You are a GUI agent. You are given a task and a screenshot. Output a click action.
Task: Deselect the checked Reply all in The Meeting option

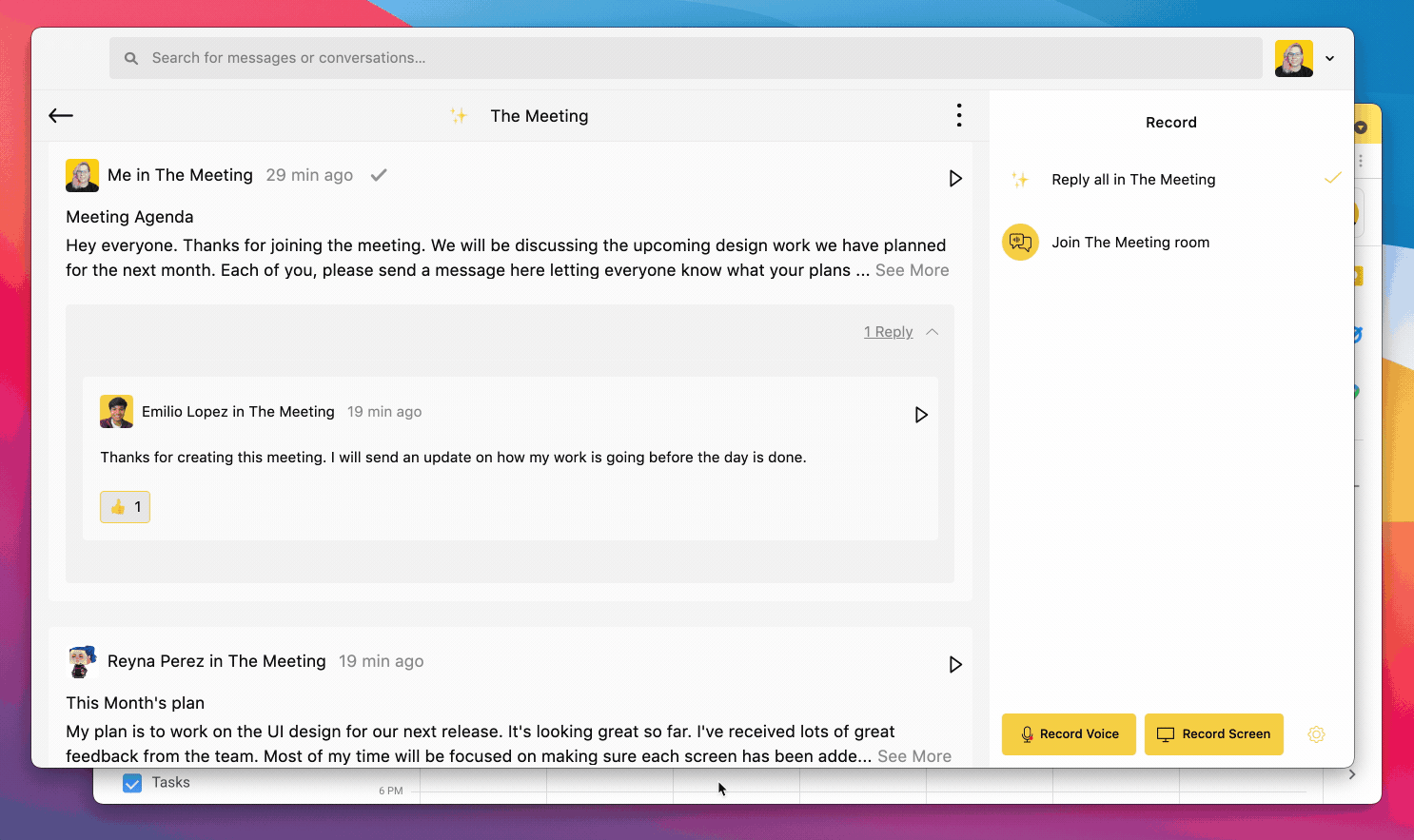pyautogui.click(x=1332, y=178)
